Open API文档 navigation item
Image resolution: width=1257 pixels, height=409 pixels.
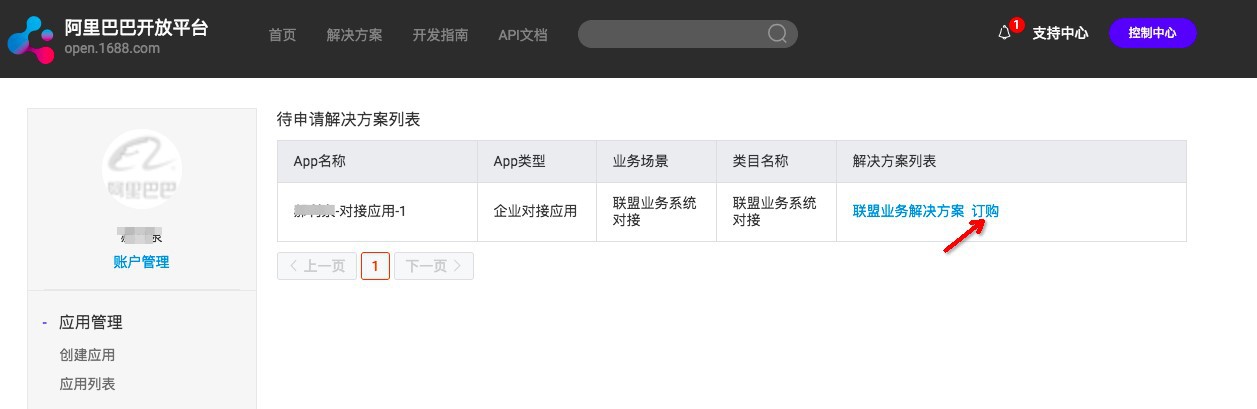click(x=523, y=35)
